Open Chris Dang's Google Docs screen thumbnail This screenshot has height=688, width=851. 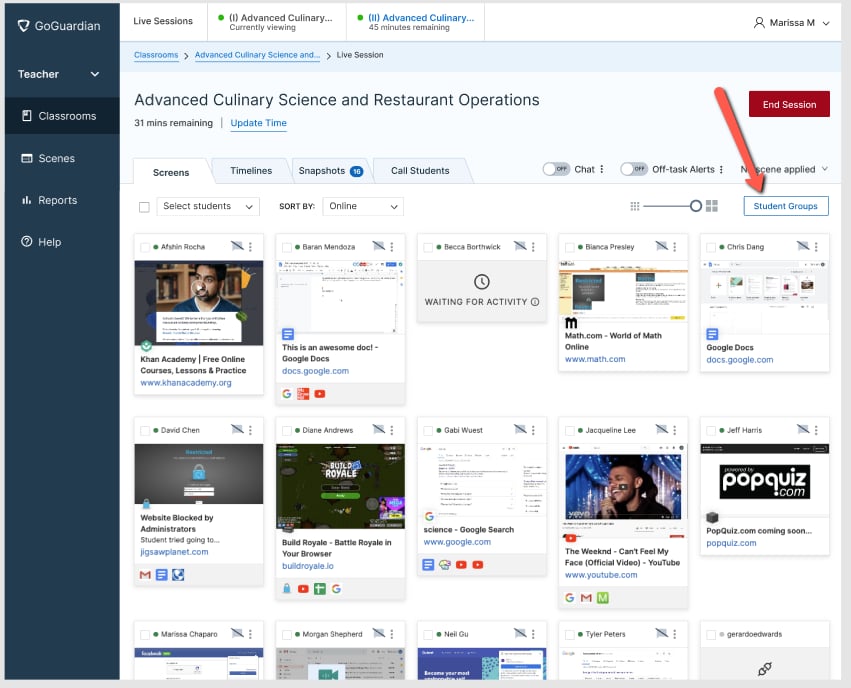[764, 297]
